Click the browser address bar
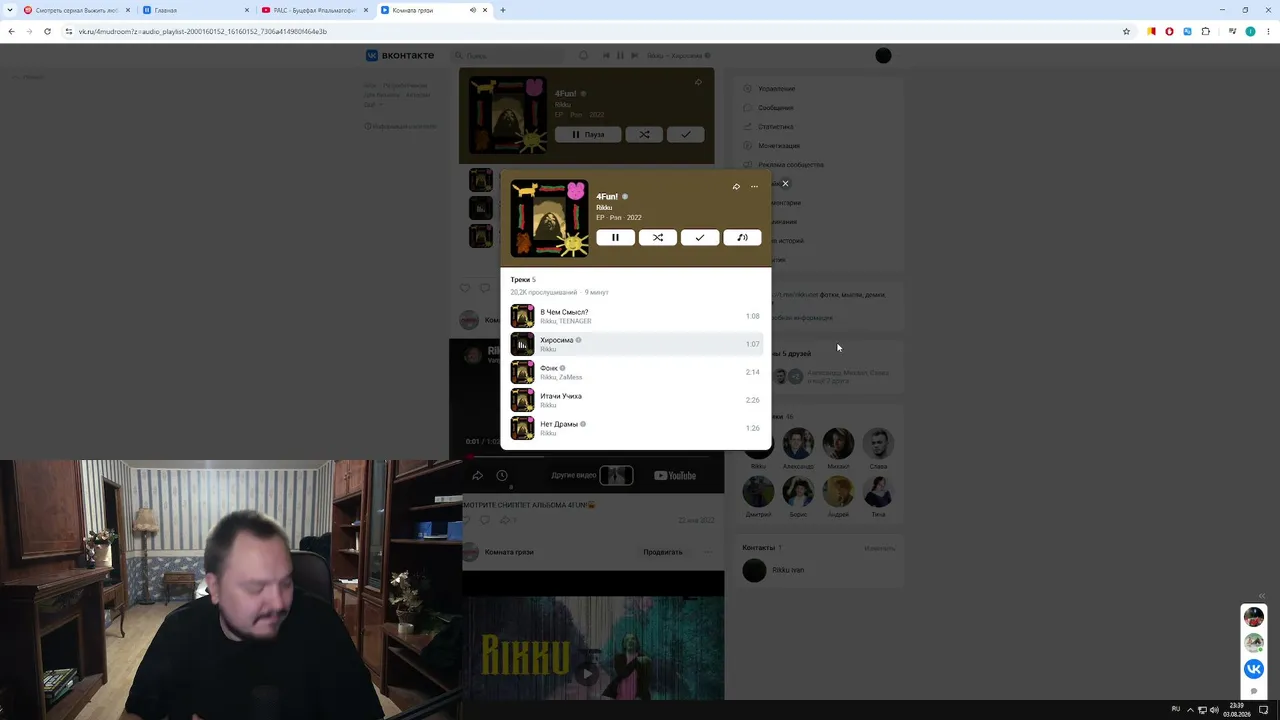The image size is (1280, 720). coord(590,31)
